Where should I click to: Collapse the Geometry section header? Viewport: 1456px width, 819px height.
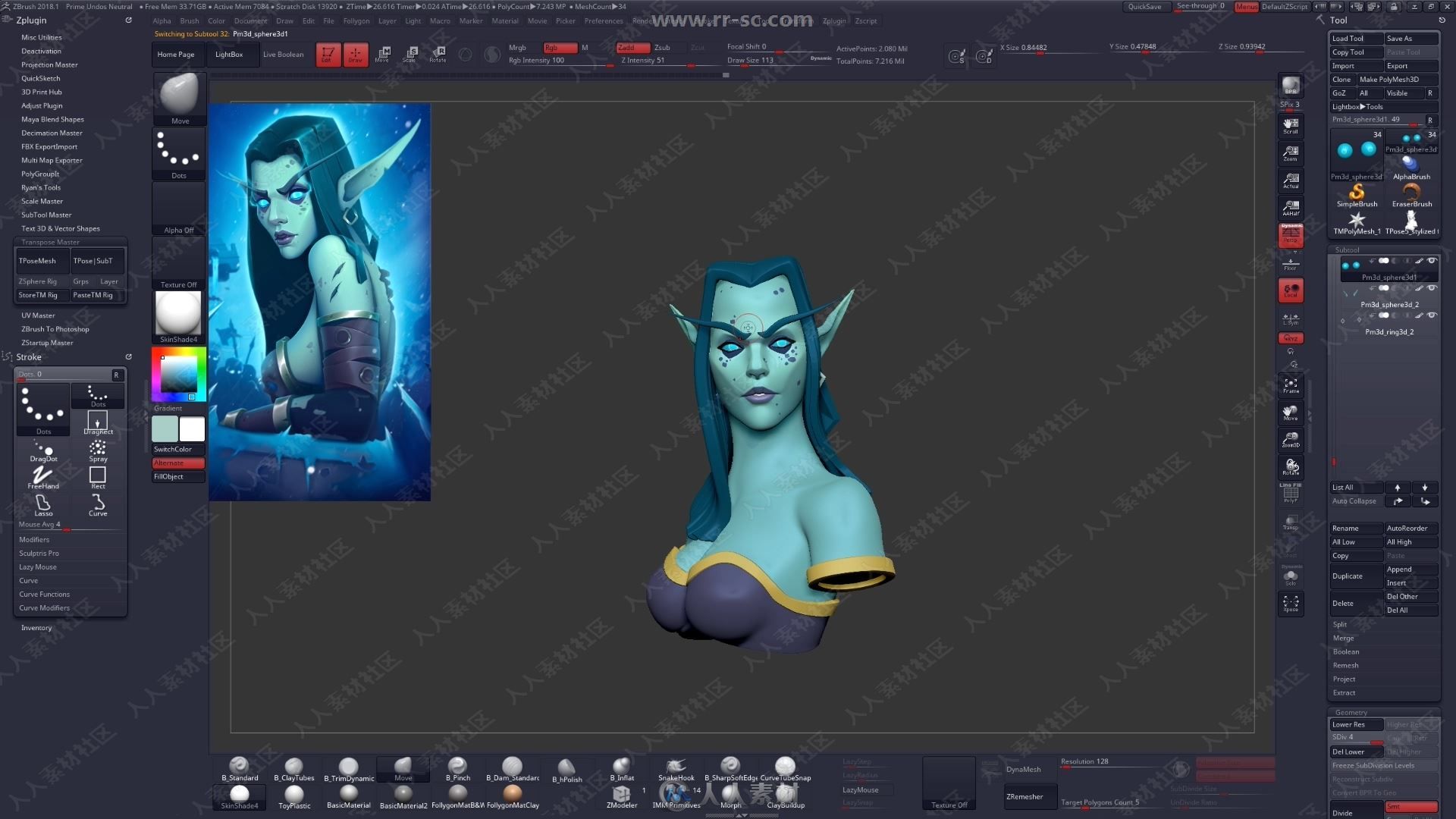pos(1351,712)
